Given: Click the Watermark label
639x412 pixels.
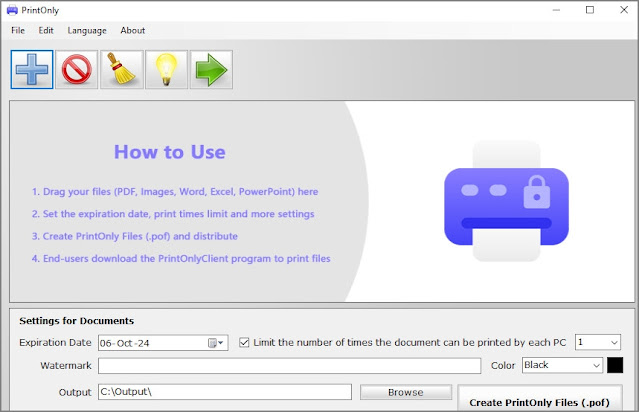Looking at the screenshot, I should 66,366.
